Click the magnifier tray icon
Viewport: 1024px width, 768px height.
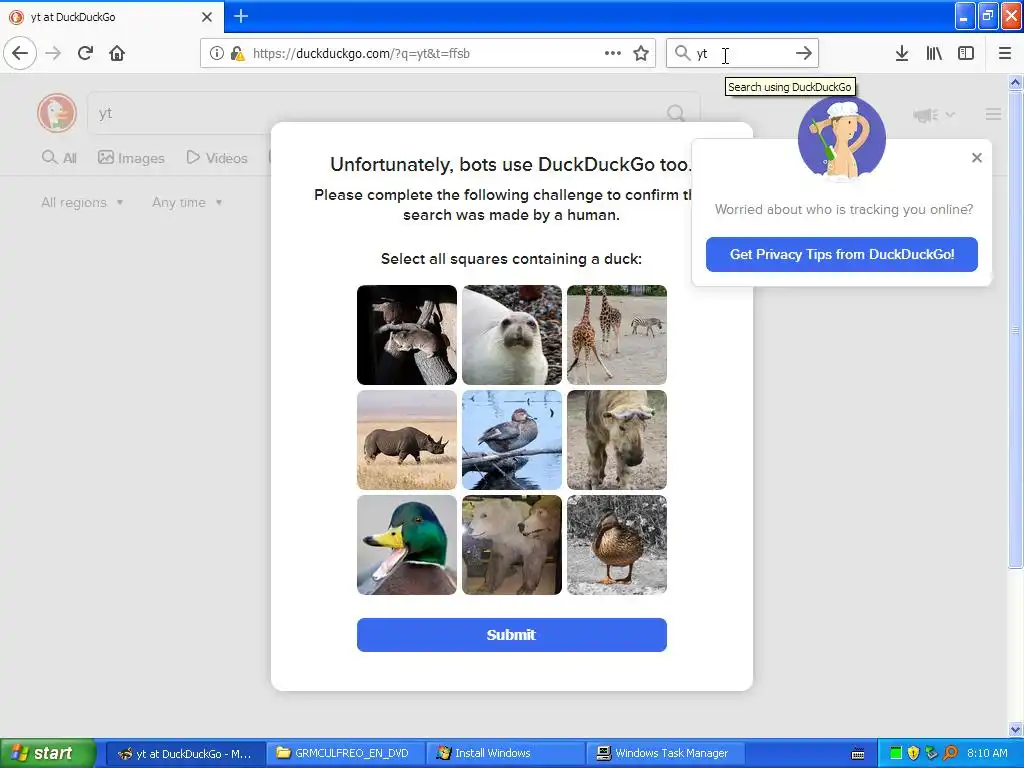click(950, 753)
